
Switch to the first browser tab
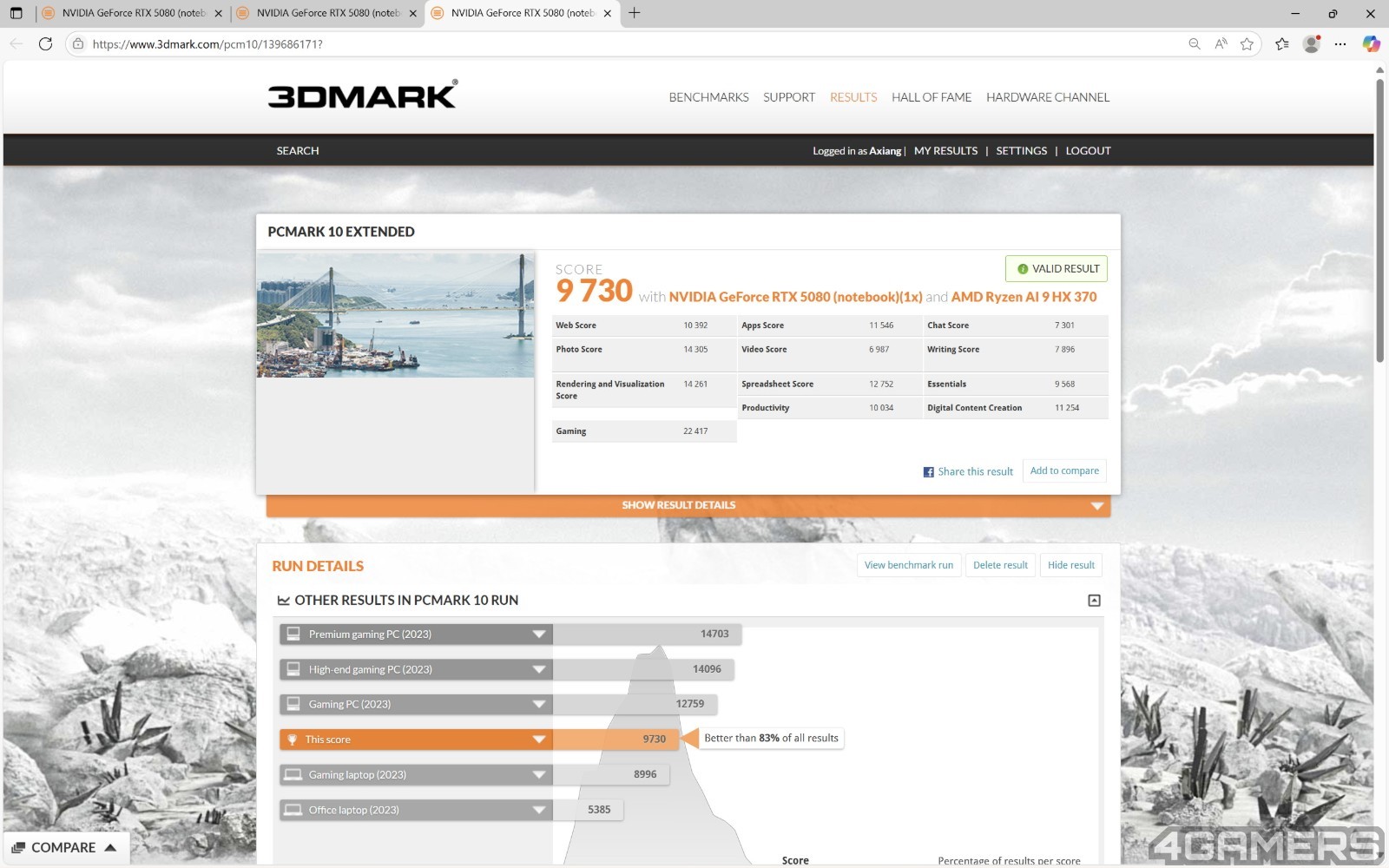point(132,13)
